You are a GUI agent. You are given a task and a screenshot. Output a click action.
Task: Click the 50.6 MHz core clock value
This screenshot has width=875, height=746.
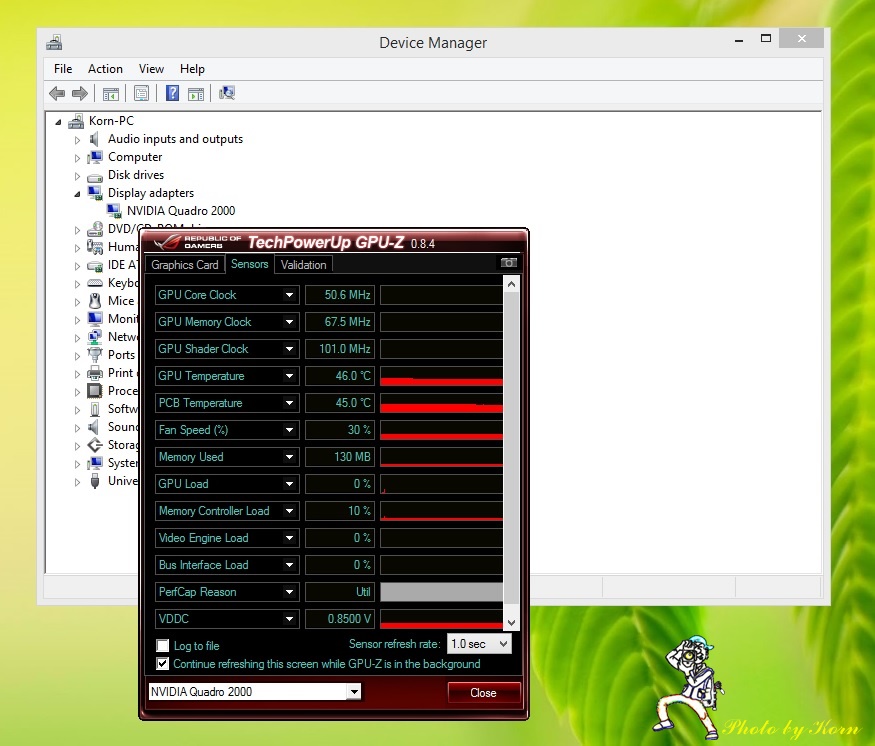tap(340, 295)
